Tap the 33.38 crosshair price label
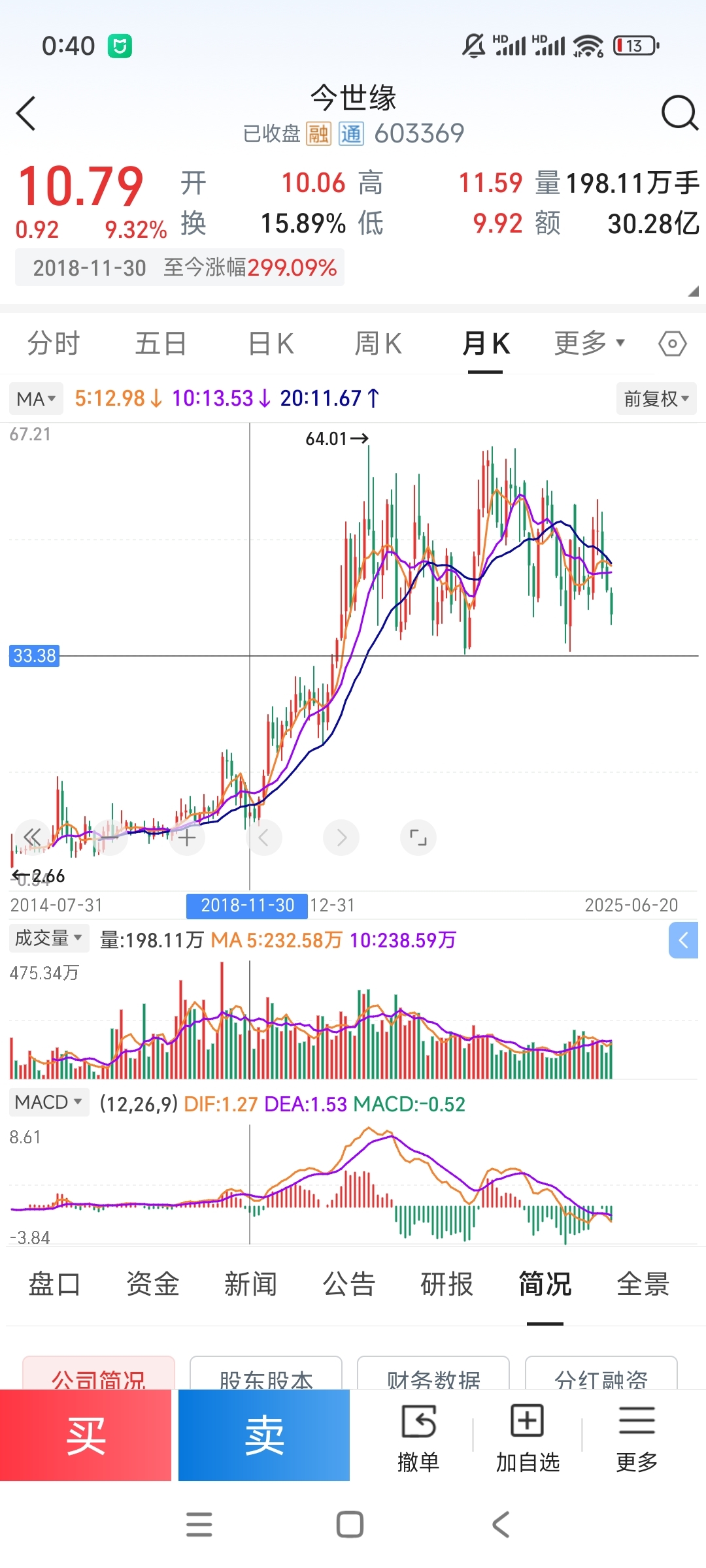 (x=35, y=655)
